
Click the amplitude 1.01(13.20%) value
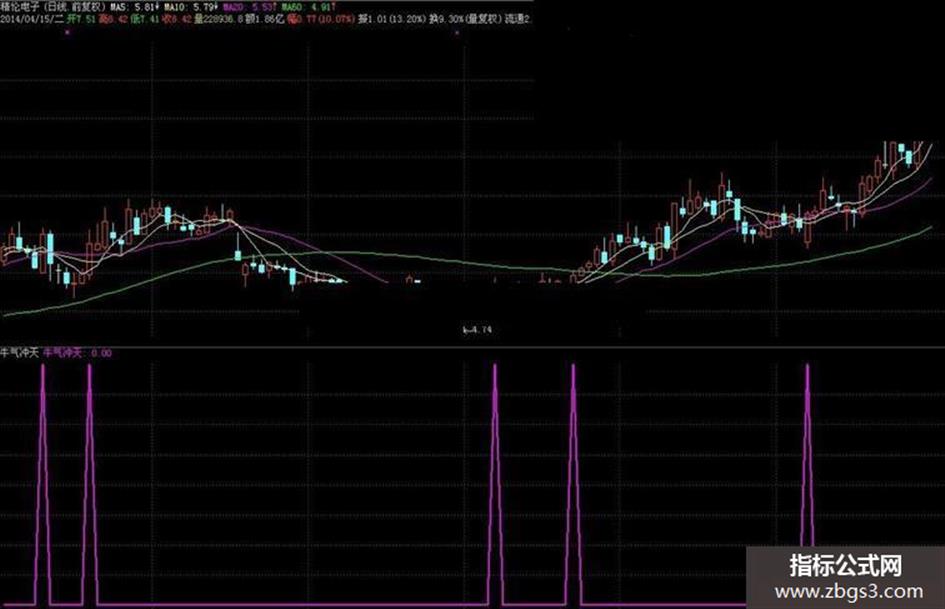click(392, 19)
